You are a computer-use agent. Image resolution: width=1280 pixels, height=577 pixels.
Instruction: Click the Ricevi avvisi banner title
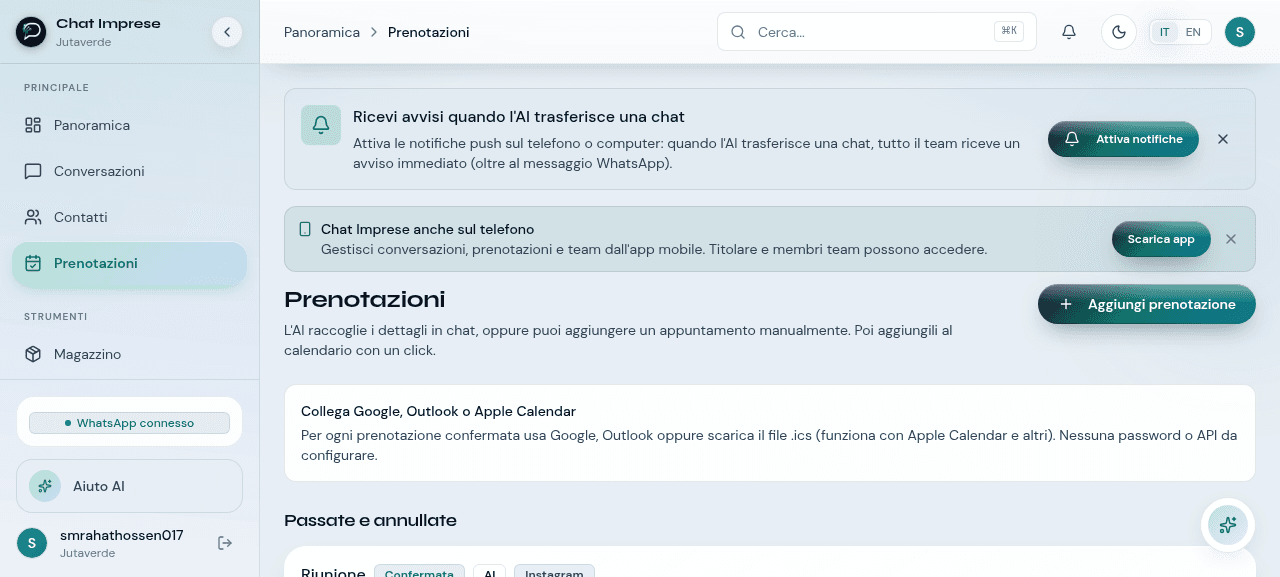pos(519,117)
